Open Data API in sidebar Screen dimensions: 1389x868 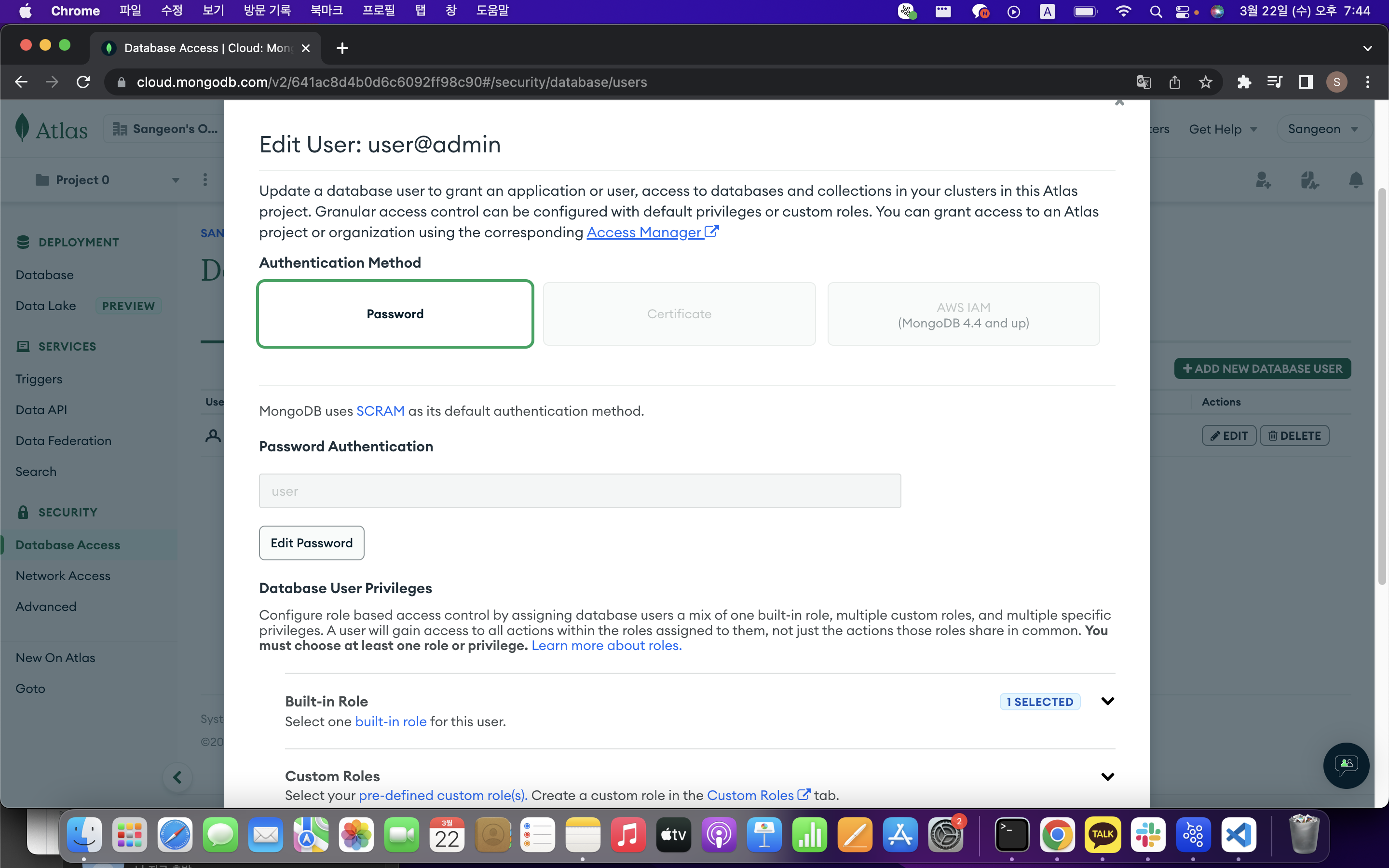click(x=41, y=410)
